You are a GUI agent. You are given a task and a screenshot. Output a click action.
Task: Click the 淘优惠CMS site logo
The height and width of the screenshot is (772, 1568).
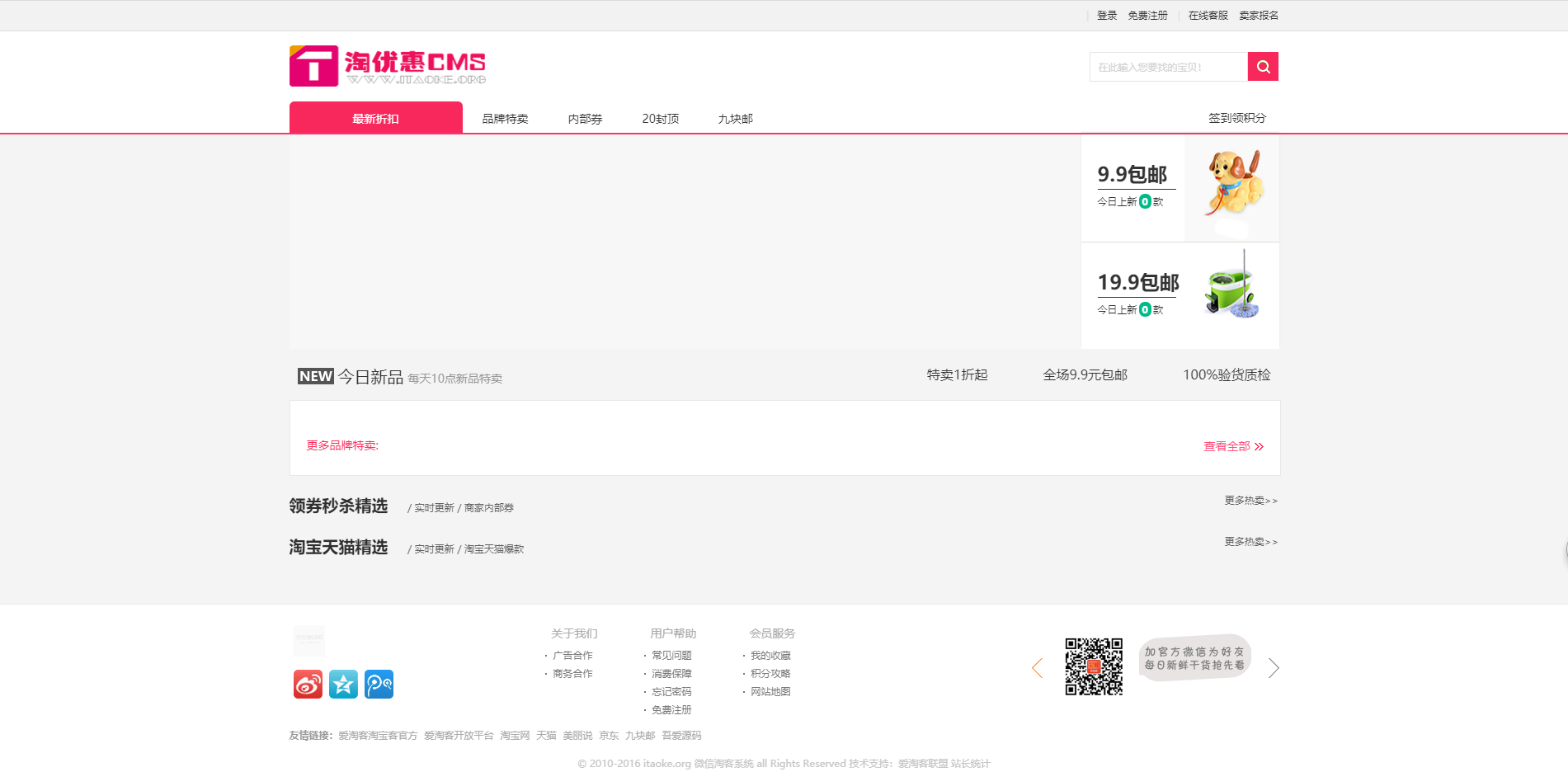pos(388,66)
